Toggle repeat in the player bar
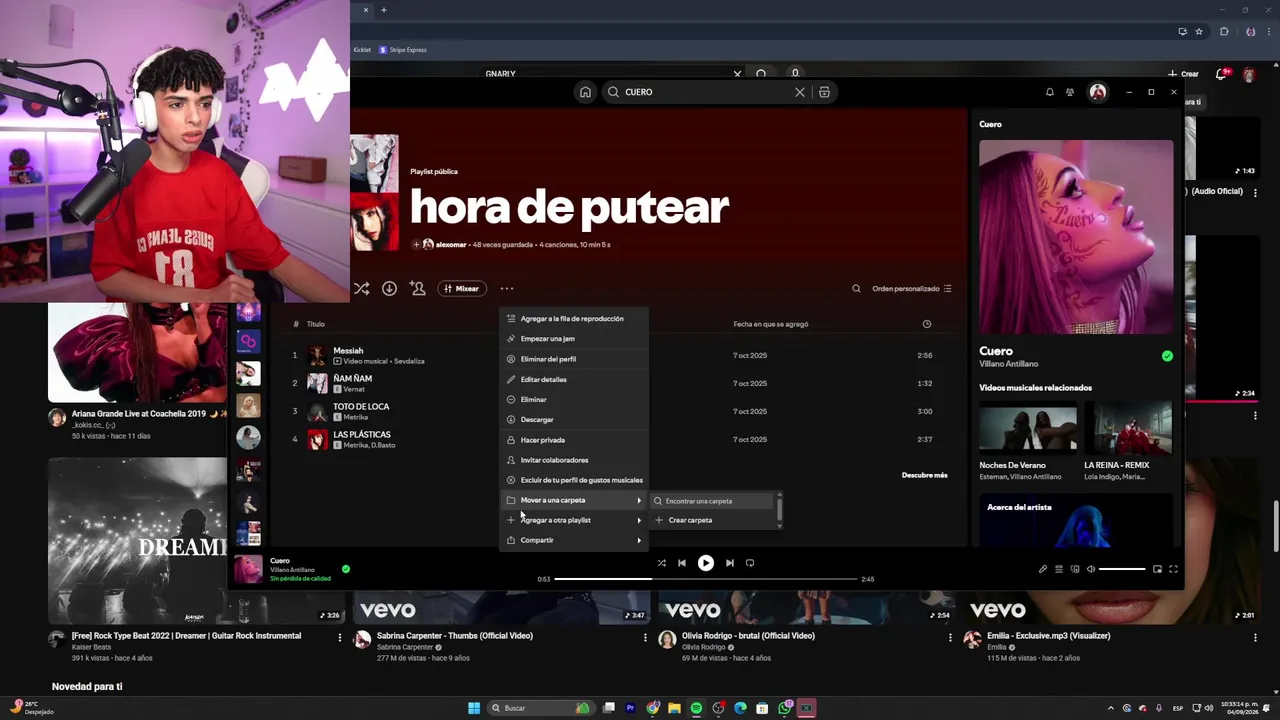The height and width of the screenshot is (720, 1280). click(750, 563)
